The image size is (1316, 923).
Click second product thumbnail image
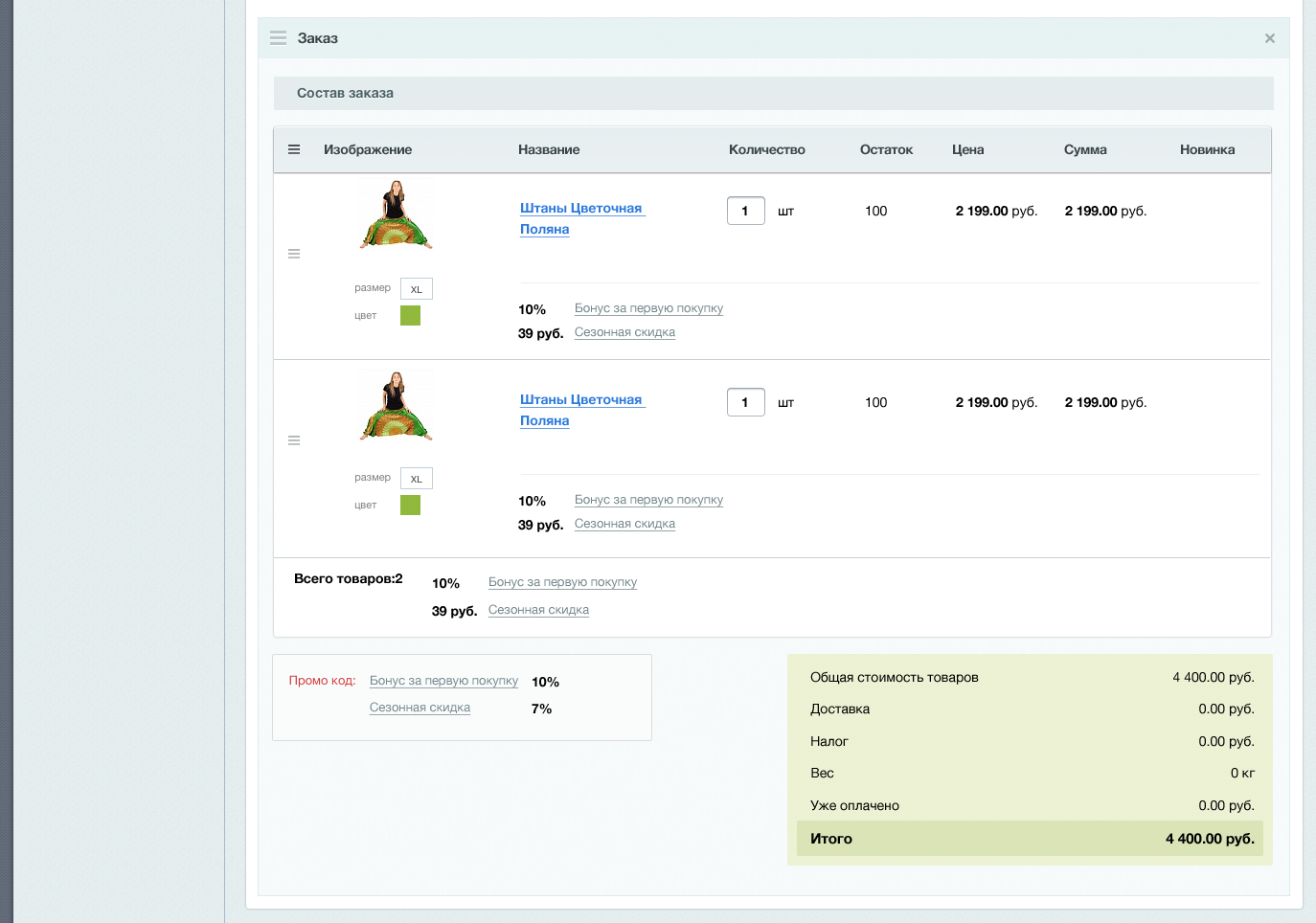[396, 406]
